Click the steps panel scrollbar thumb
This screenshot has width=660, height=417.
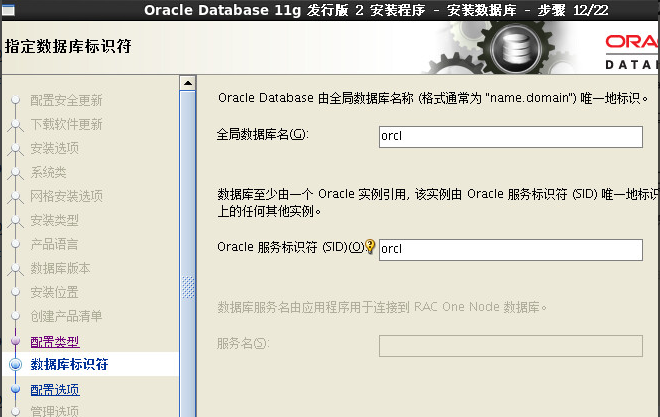pyautogui.click(x=187, y=252)
